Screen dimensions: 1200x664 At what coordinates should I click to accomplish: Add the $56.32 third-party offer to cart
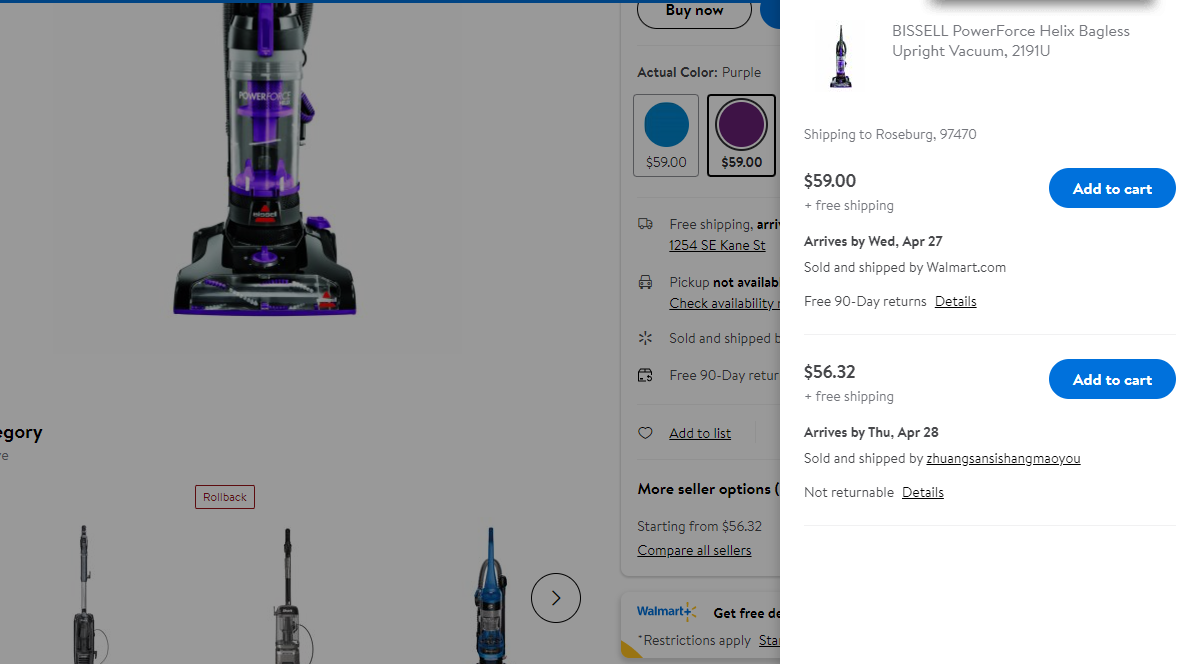pos(1112,379)
